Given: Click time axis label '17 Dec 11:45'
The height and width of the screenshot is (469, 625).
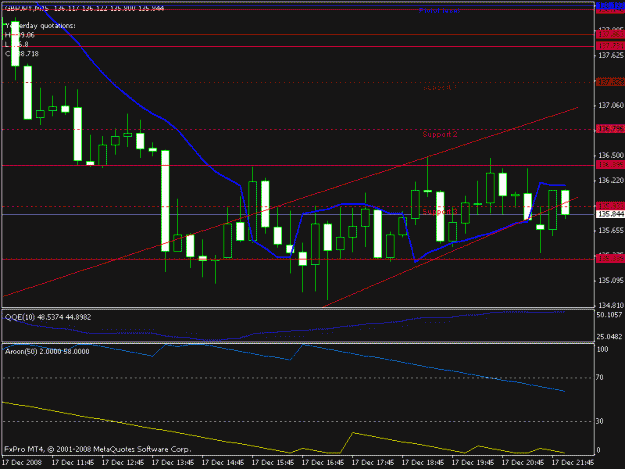Looking at the screenshot, I should (x=73, y=462).
